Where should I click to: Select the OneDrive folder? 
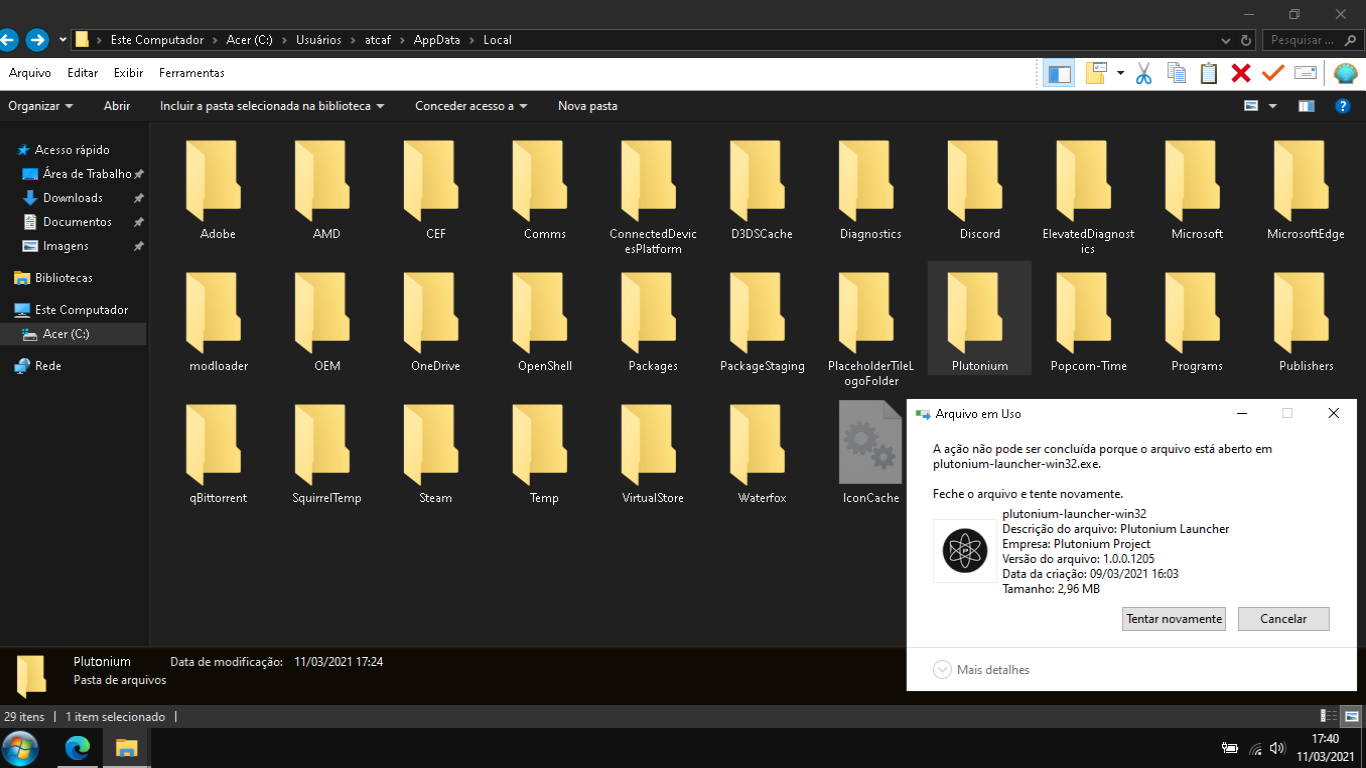coord(436,322)
